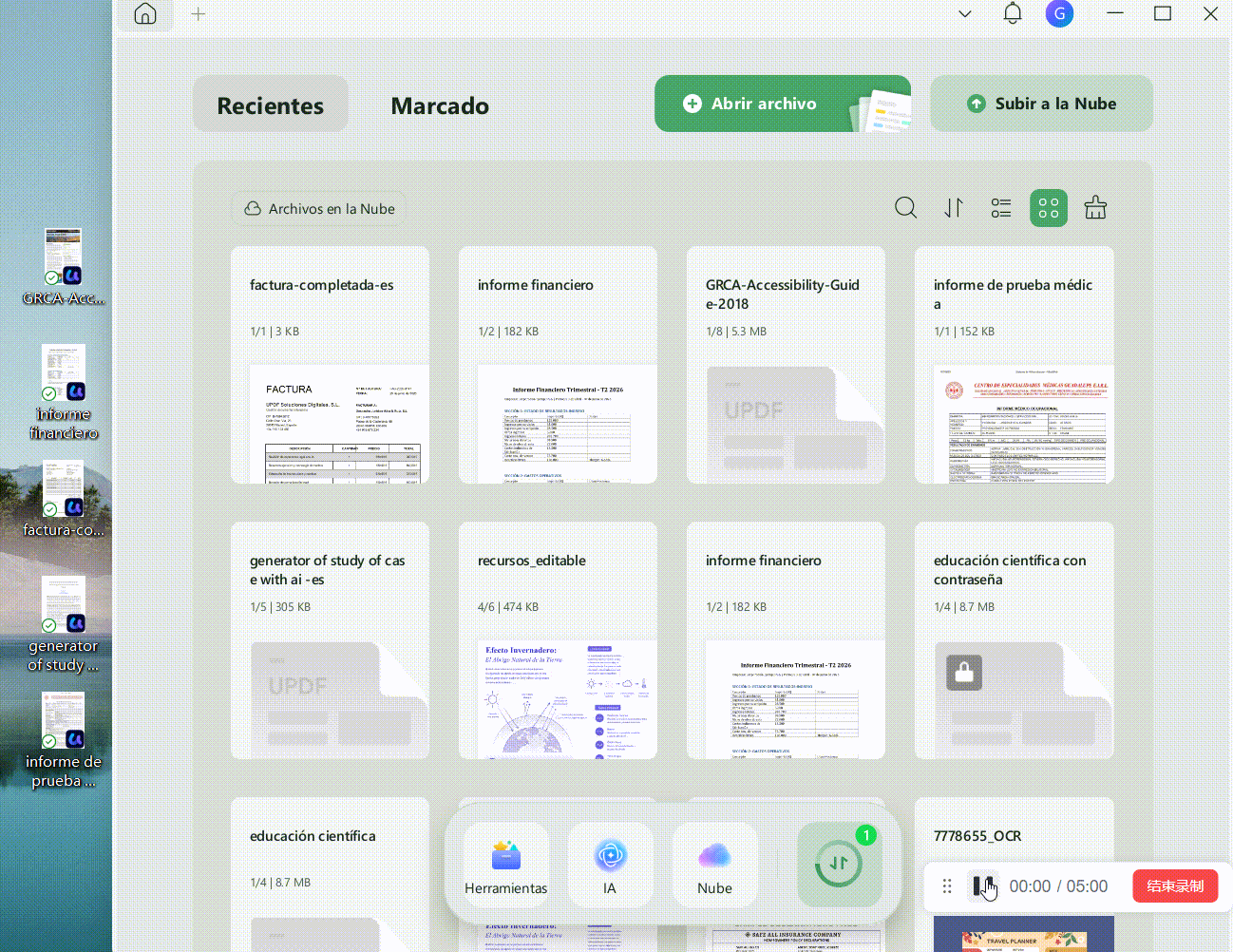Open generator of study of case with ai card
This screenshot has height=952, width=1233.
pyautogui.click(x=331, y=640)
